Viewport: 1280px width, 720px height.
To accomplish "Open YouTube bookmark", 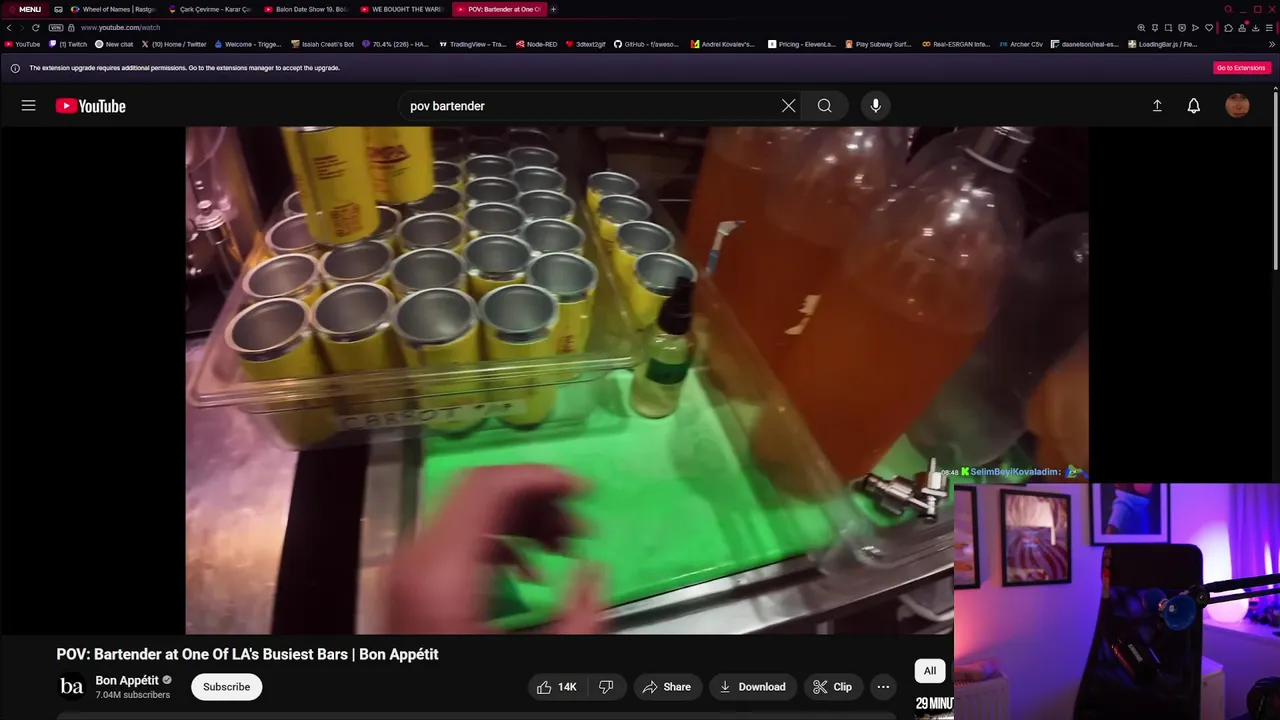I will click(22, 44).
